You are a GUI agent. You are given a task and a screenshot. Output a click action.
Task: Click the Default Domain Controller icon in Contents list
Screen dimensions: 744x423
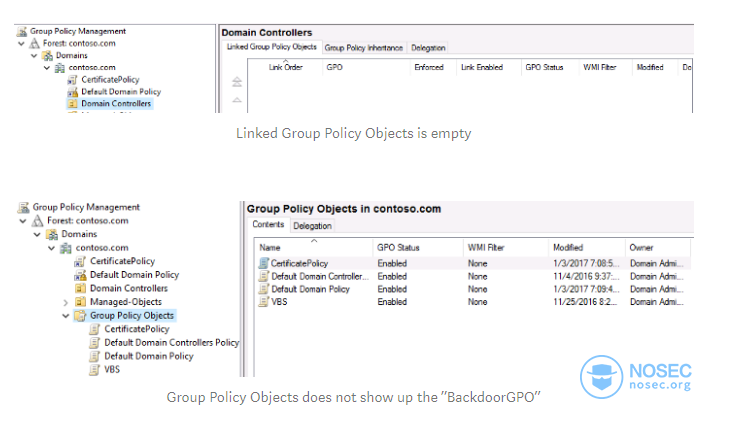coord(264,276)
